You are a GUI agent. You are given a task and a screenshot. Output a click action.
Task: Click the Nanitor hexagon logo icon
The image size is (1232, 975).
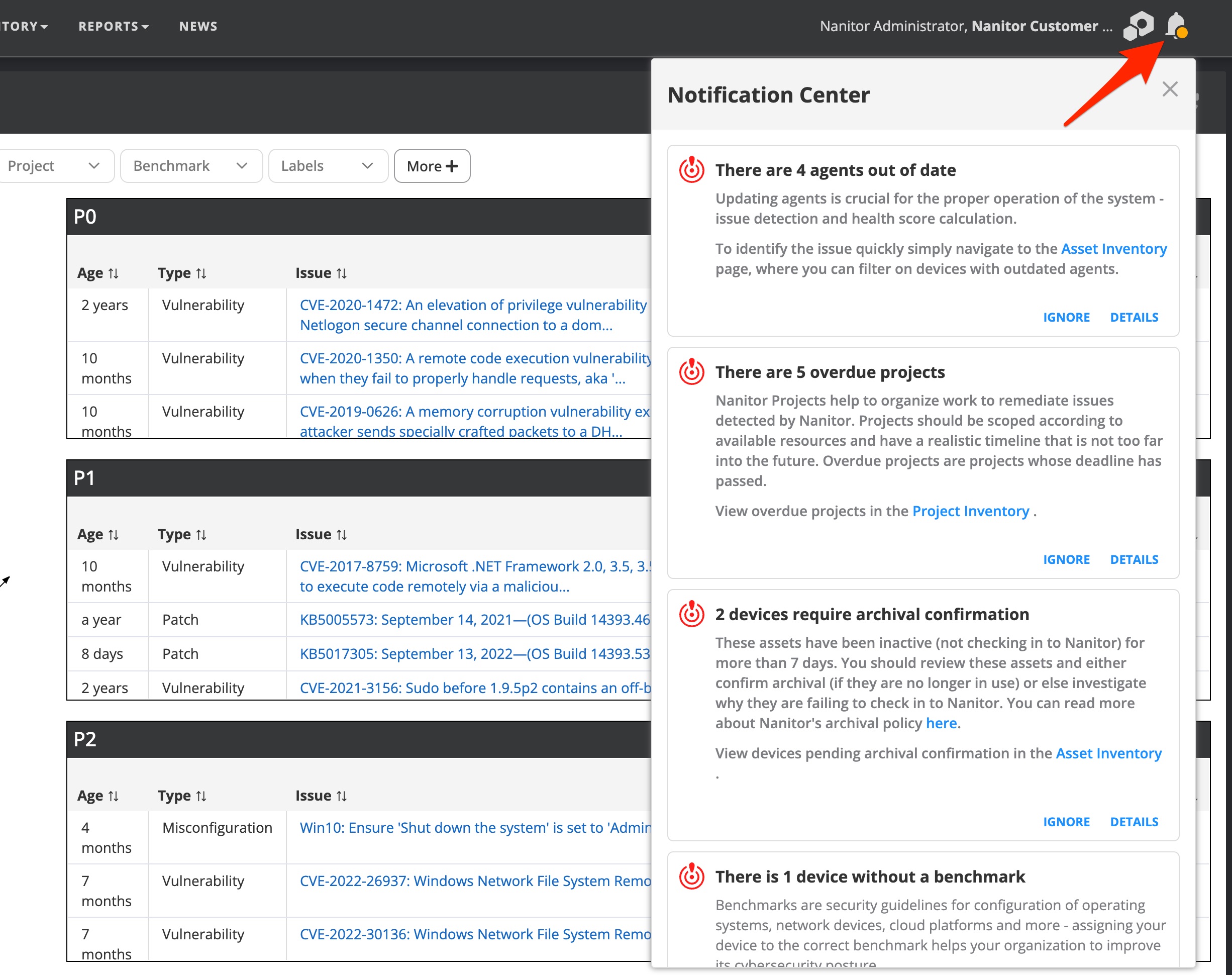[1138, 26]
